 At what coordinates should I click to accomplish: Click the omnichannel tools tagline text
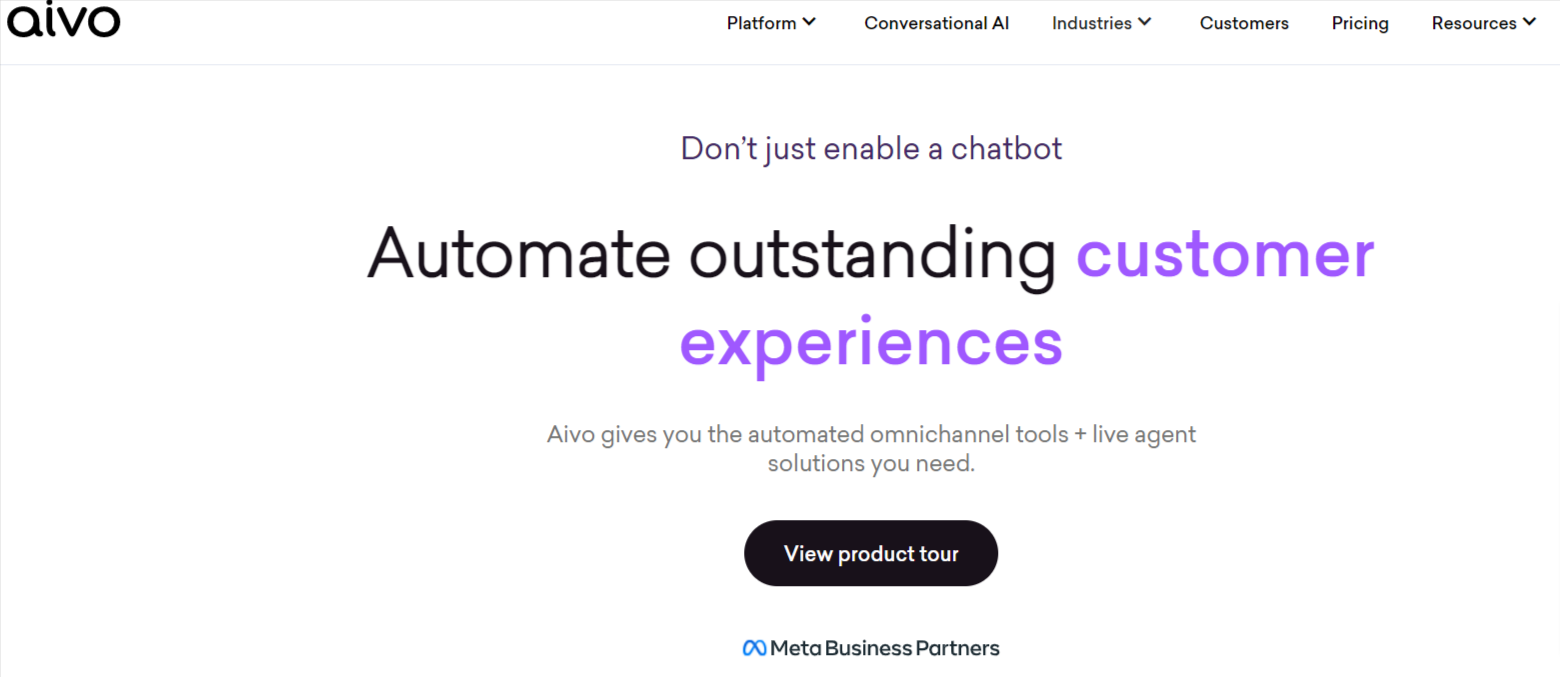[870, 434]
